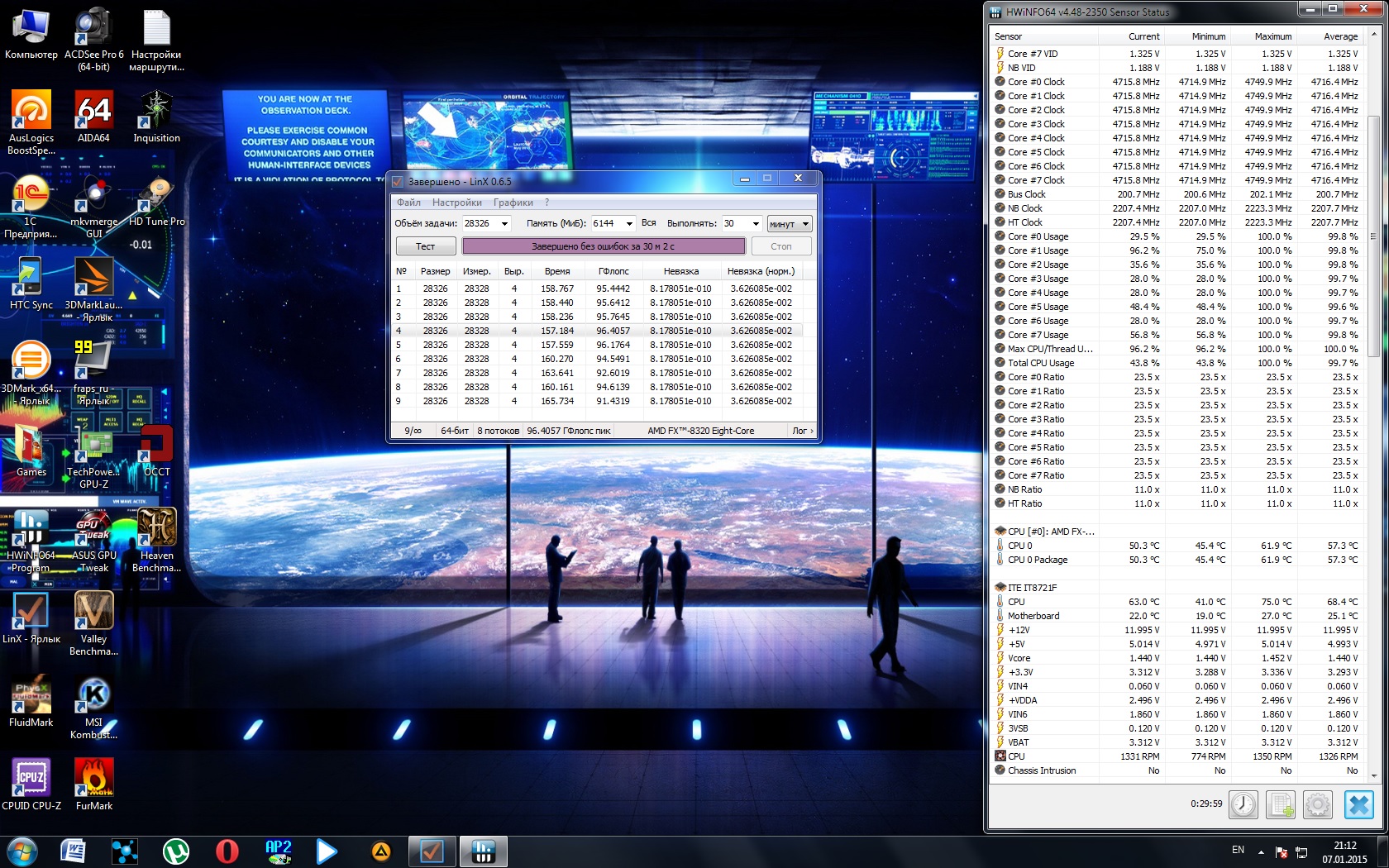Expand the Объём задачи dropdown

pyautogui.click(x=504, y=224)
